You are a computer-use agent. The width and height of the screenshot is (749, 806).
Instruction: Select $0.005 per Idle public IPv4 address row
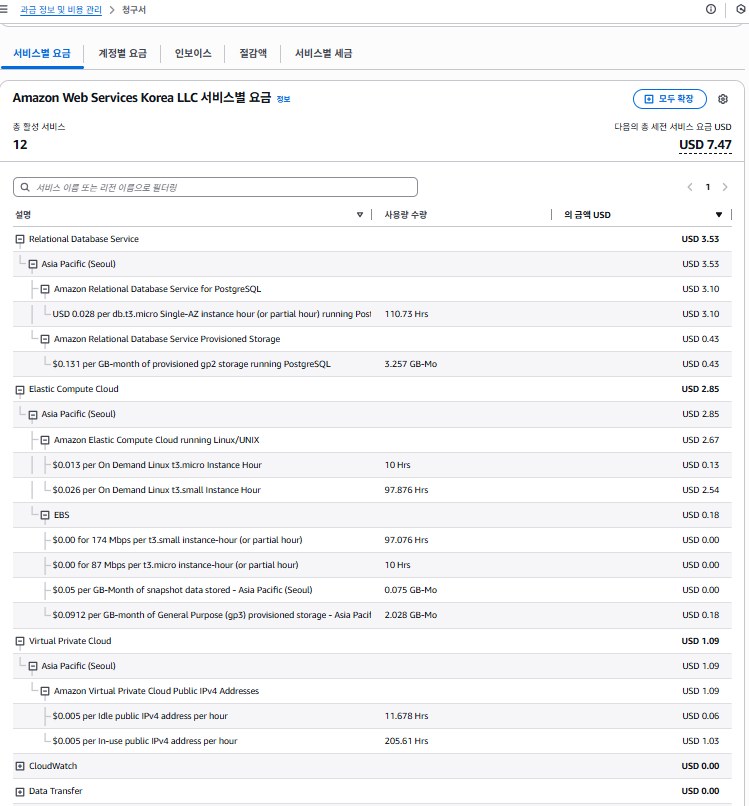(x=372, y=716)
